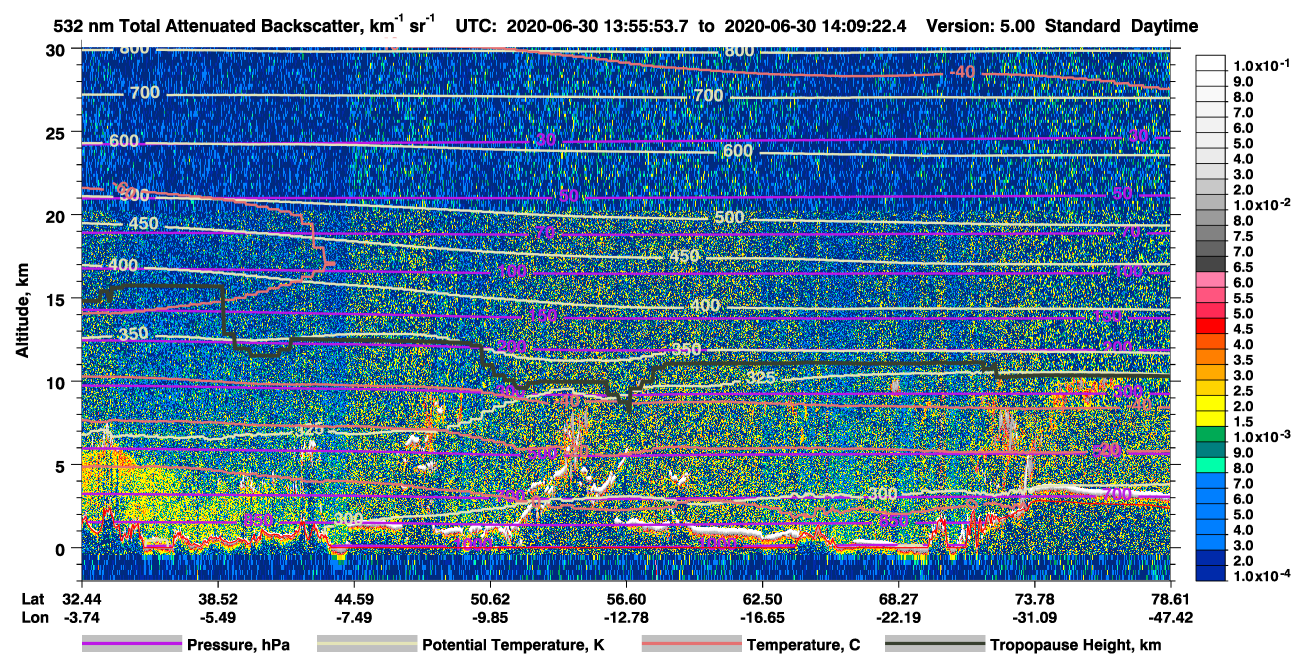Screen dimensions: 1300x667
Task: Click longitude value '-12.78'
Action: pyautogui.click(x=626, y=618)
